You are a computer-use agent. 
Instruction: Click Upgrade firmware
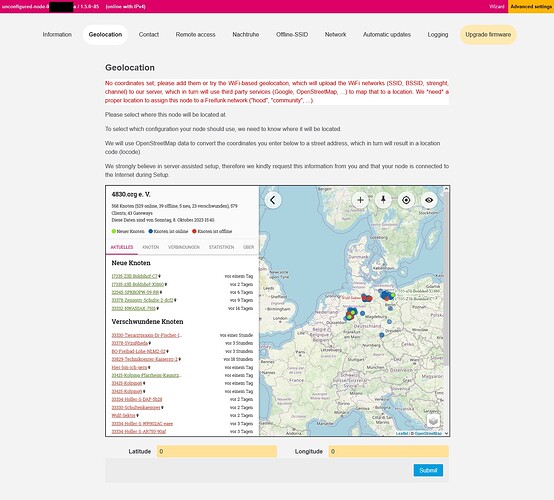pyautogui.click(x=488, y=35)
